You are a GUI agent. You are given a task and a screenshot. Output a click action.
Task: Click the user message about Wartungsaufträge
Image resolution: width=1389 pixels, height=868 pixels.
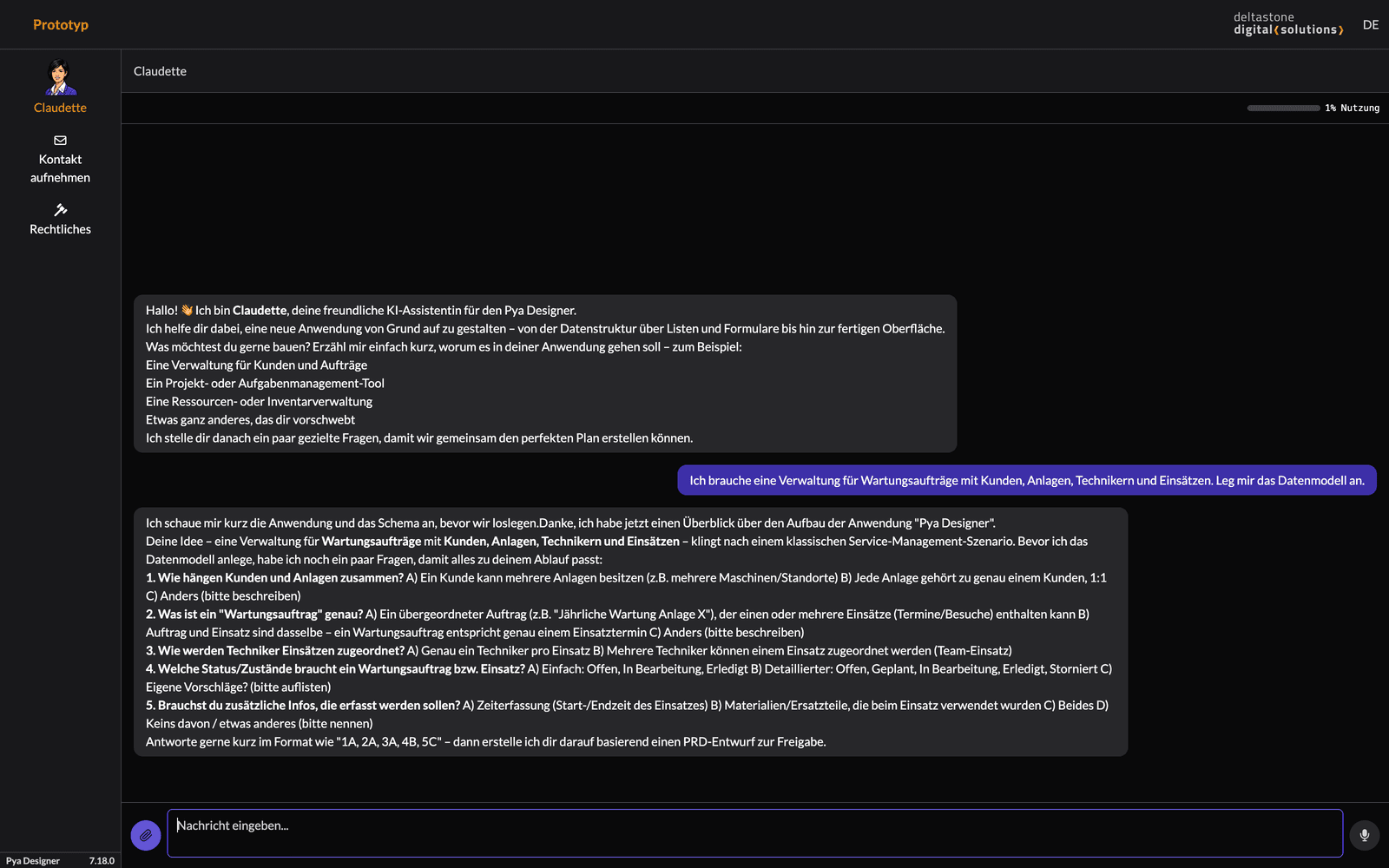point(1027,480)
